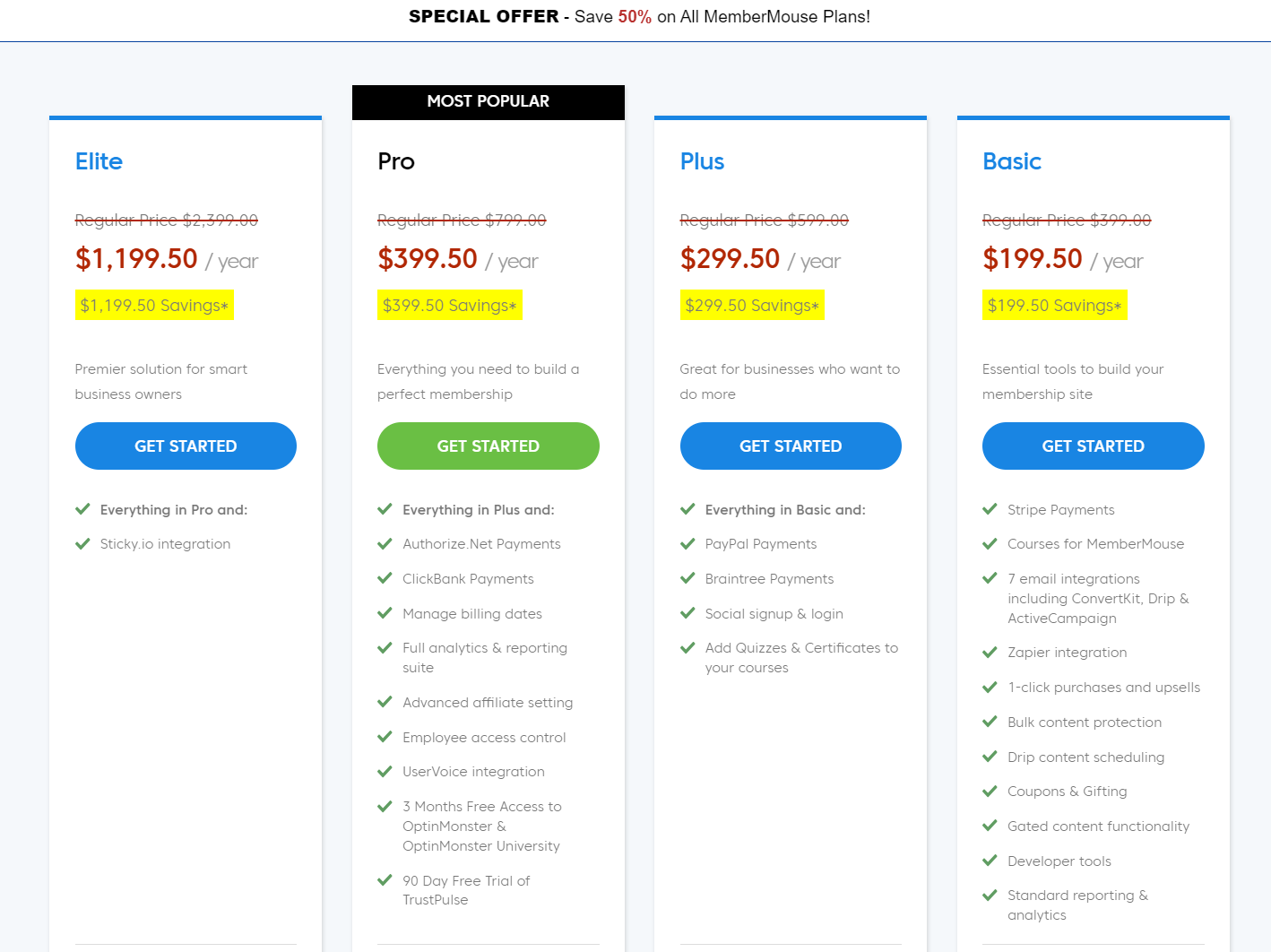This screenshot has width=1271, height=952.
Task: Click the checkmark beside Developer tools
Action: click(x=990, y=861)
